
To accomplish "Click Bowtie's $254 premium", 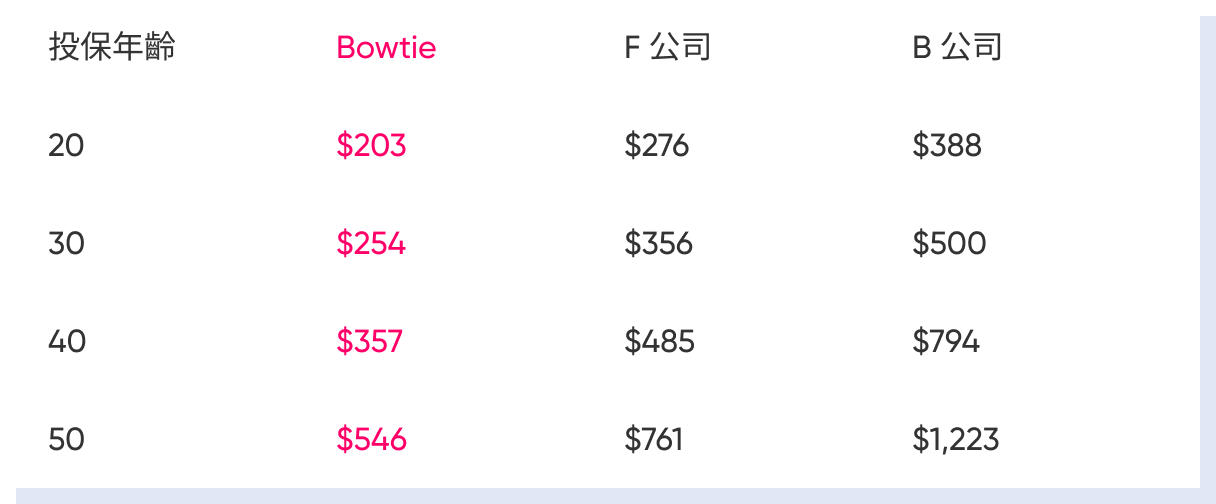I will tap(371, 244).
